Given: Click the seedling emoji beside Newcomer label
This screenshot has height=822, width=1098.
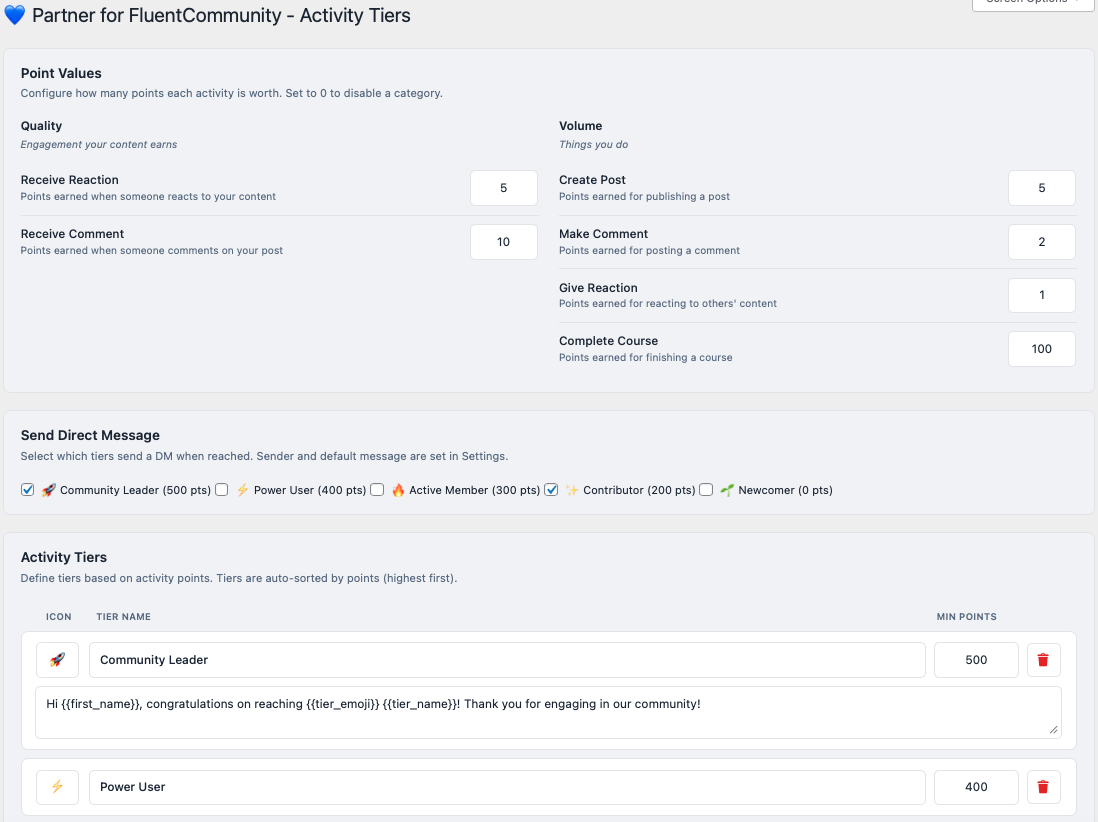Looking at the screenshot, I should coord(727,490).
